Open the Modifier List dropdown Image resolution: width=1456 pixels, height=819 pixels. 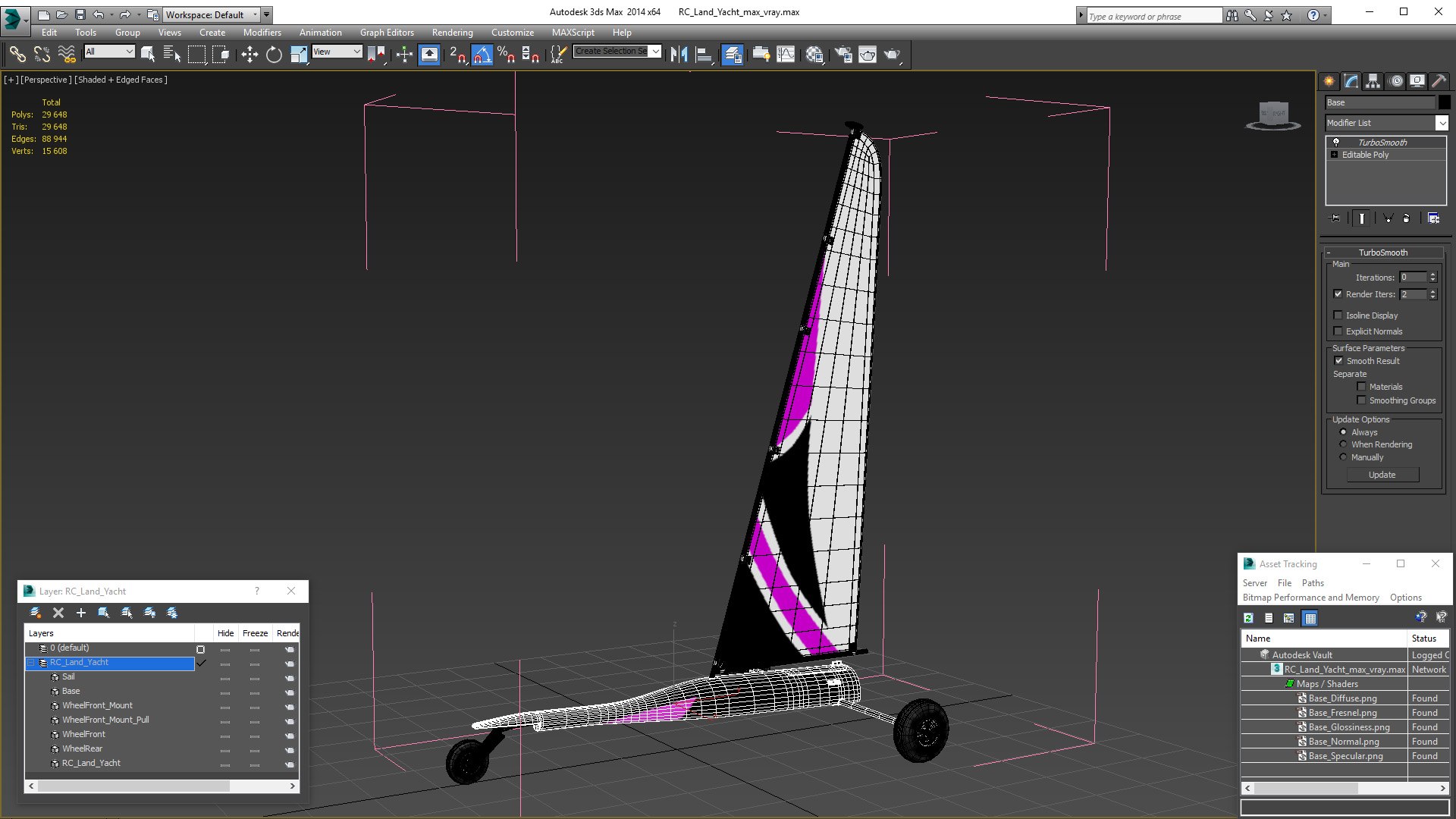(x=1441, y=123)
